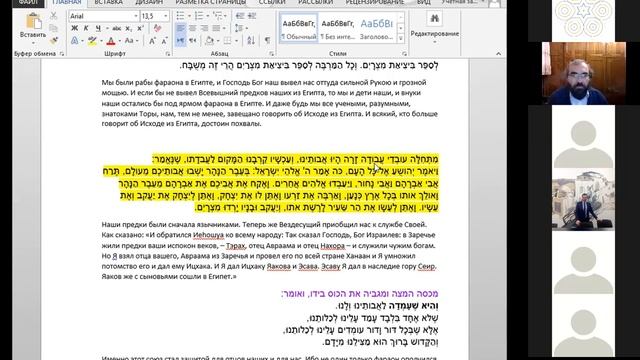
Task: Open Стили styles pane launcher
Action: click(404, 53)
